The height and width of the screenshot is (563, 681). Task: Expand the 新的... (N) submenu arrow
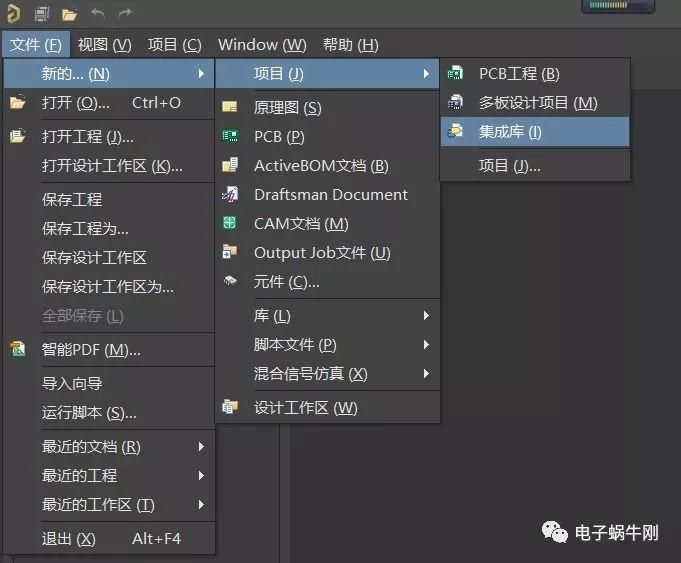point(201,73)
